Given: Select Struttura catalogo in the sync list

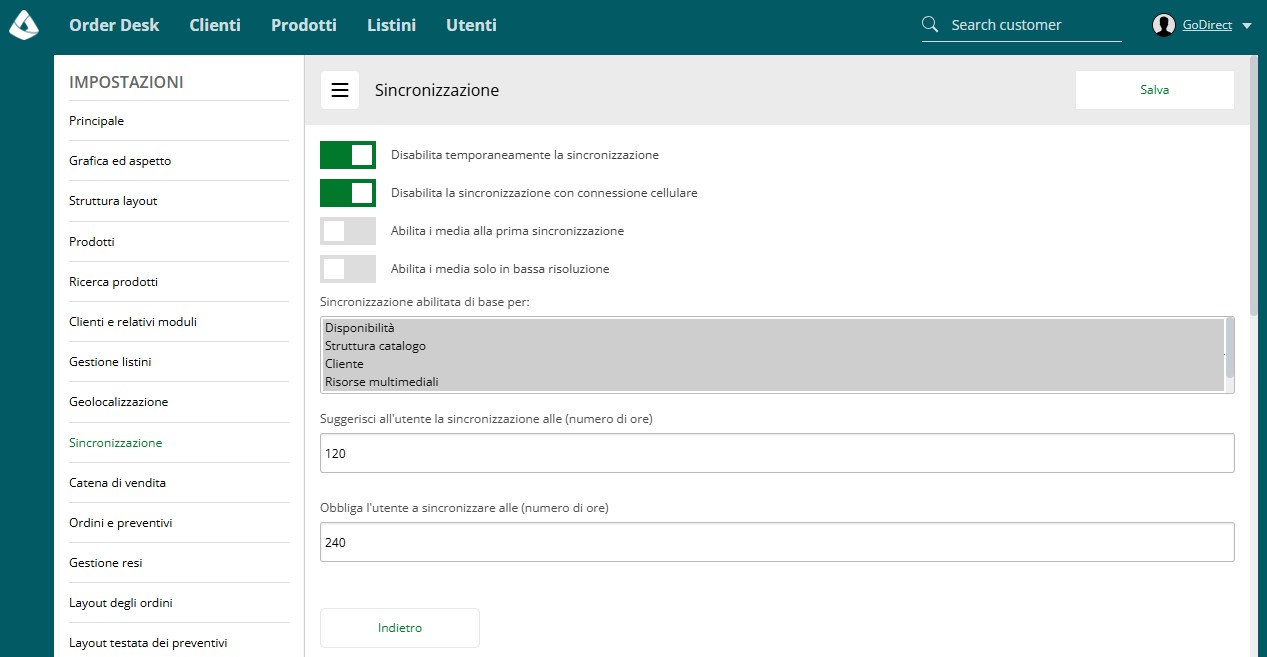Looking at the screenshot, I should pos(773,346).
